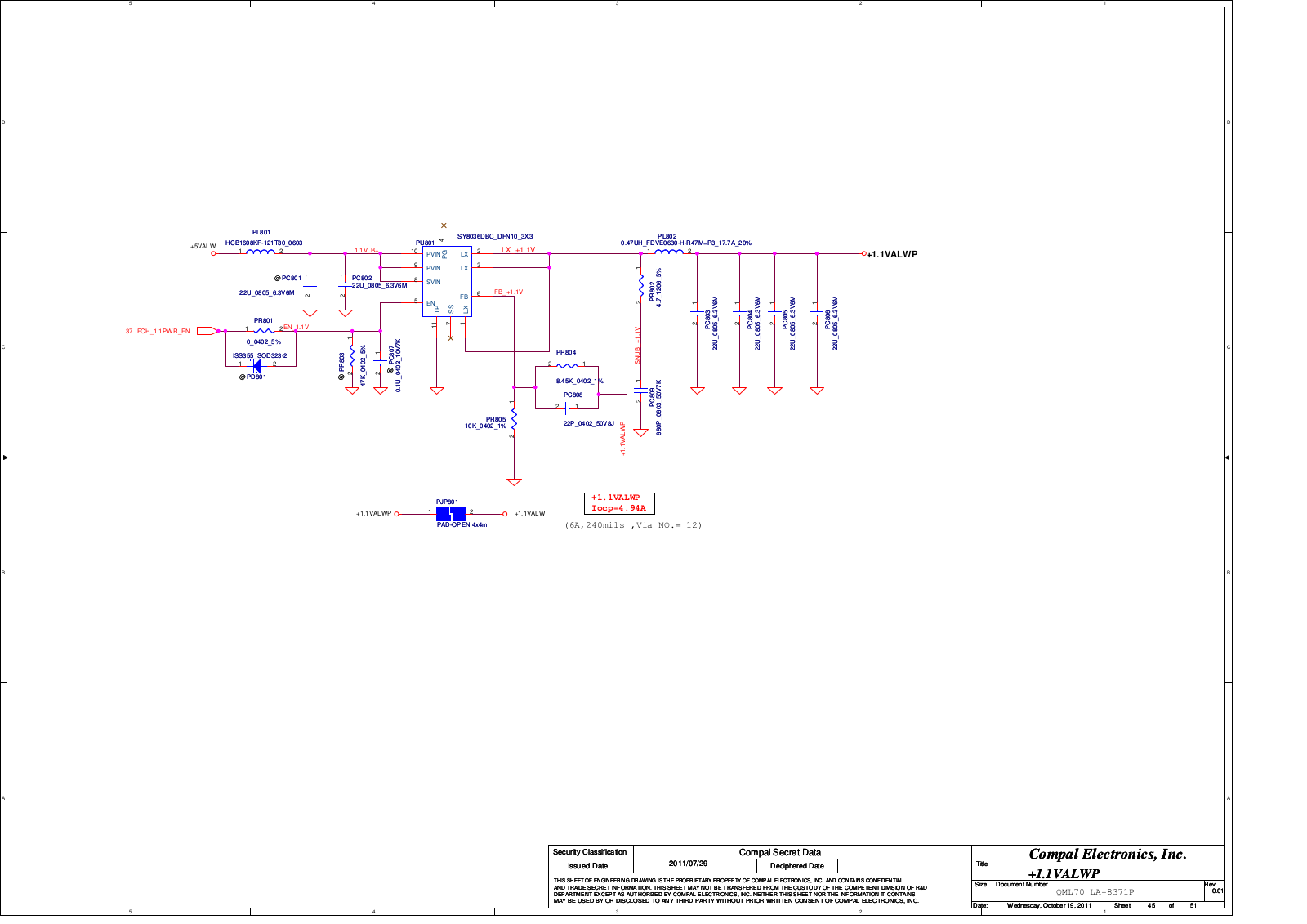Click the no-connect X on PU801 pin 7

pos(450,338)
